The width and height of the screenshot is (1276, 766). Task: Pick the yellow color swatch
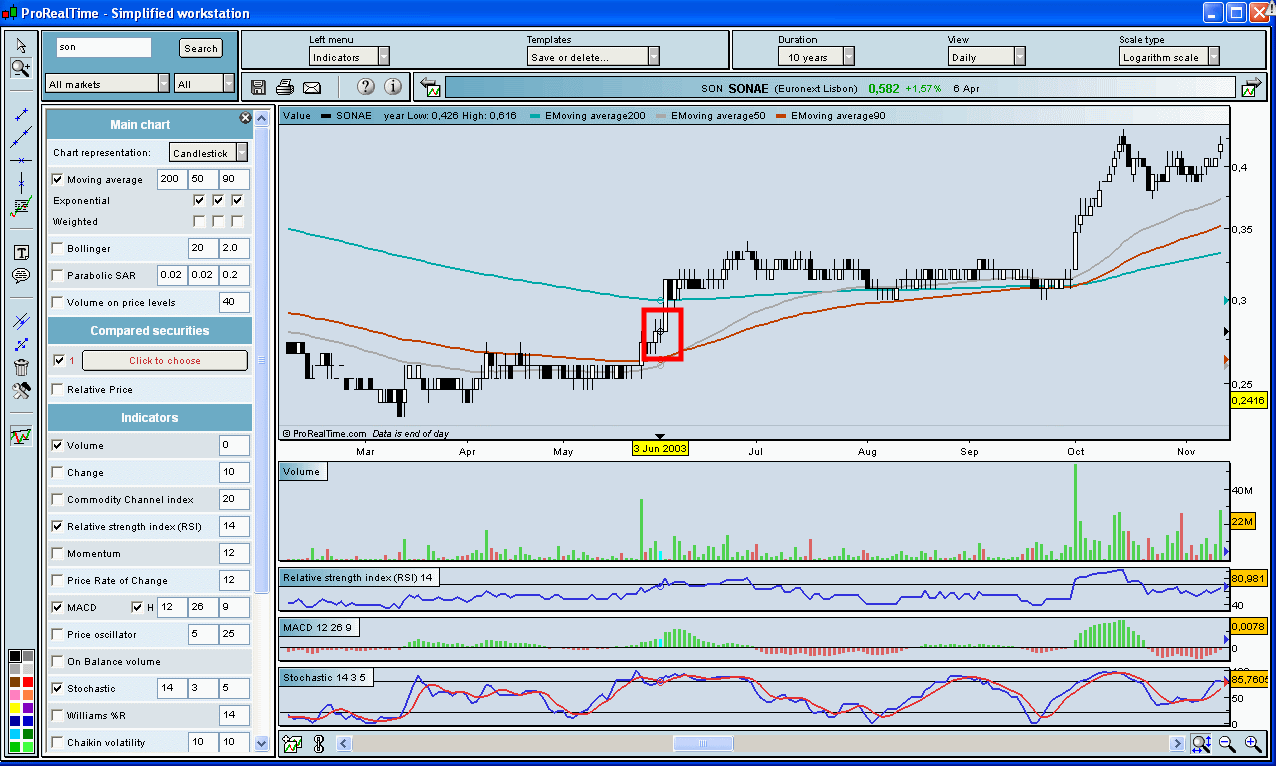pos(14,708)
